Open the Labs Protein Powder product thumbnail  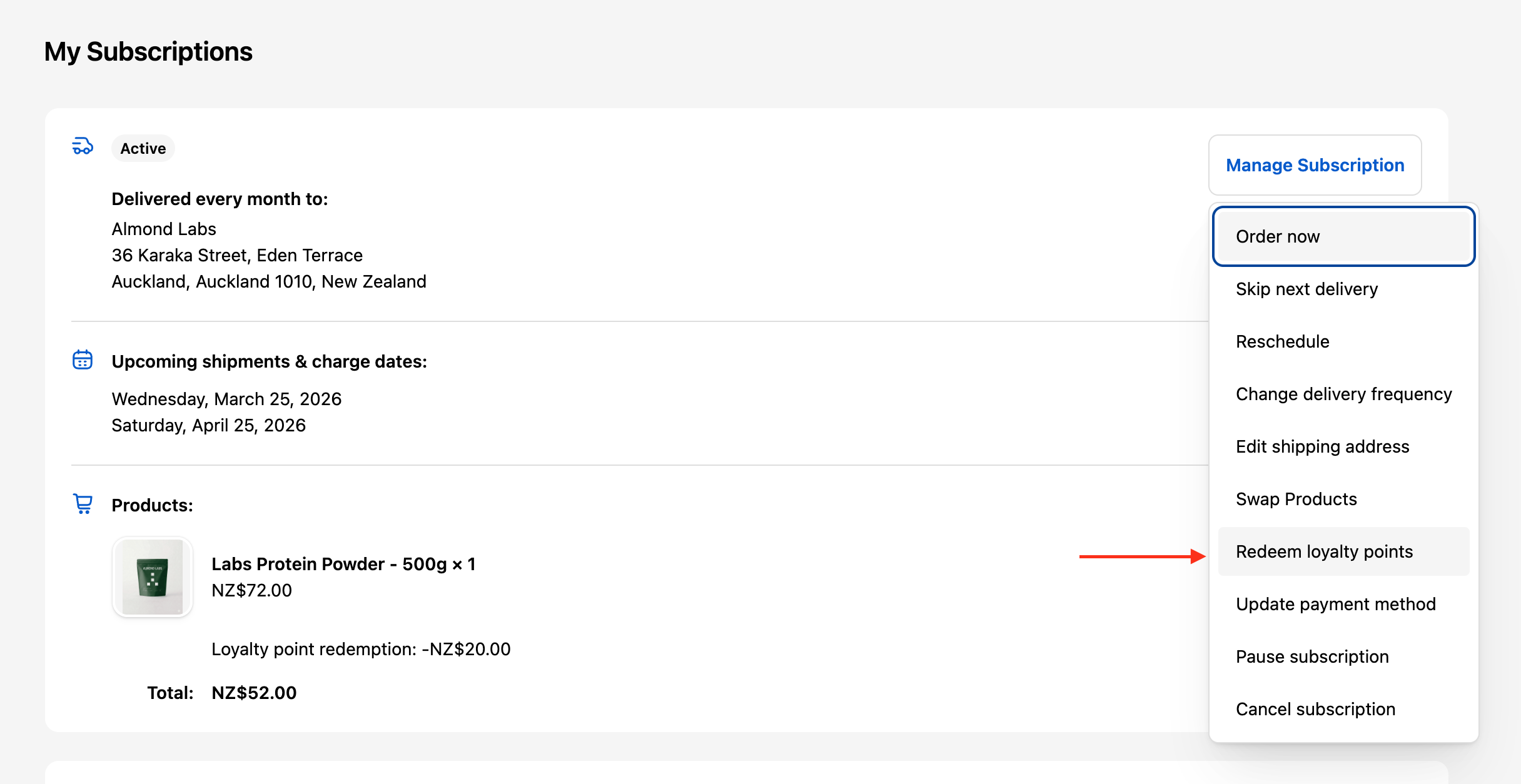pyautogui.click(x=152, y=576)
